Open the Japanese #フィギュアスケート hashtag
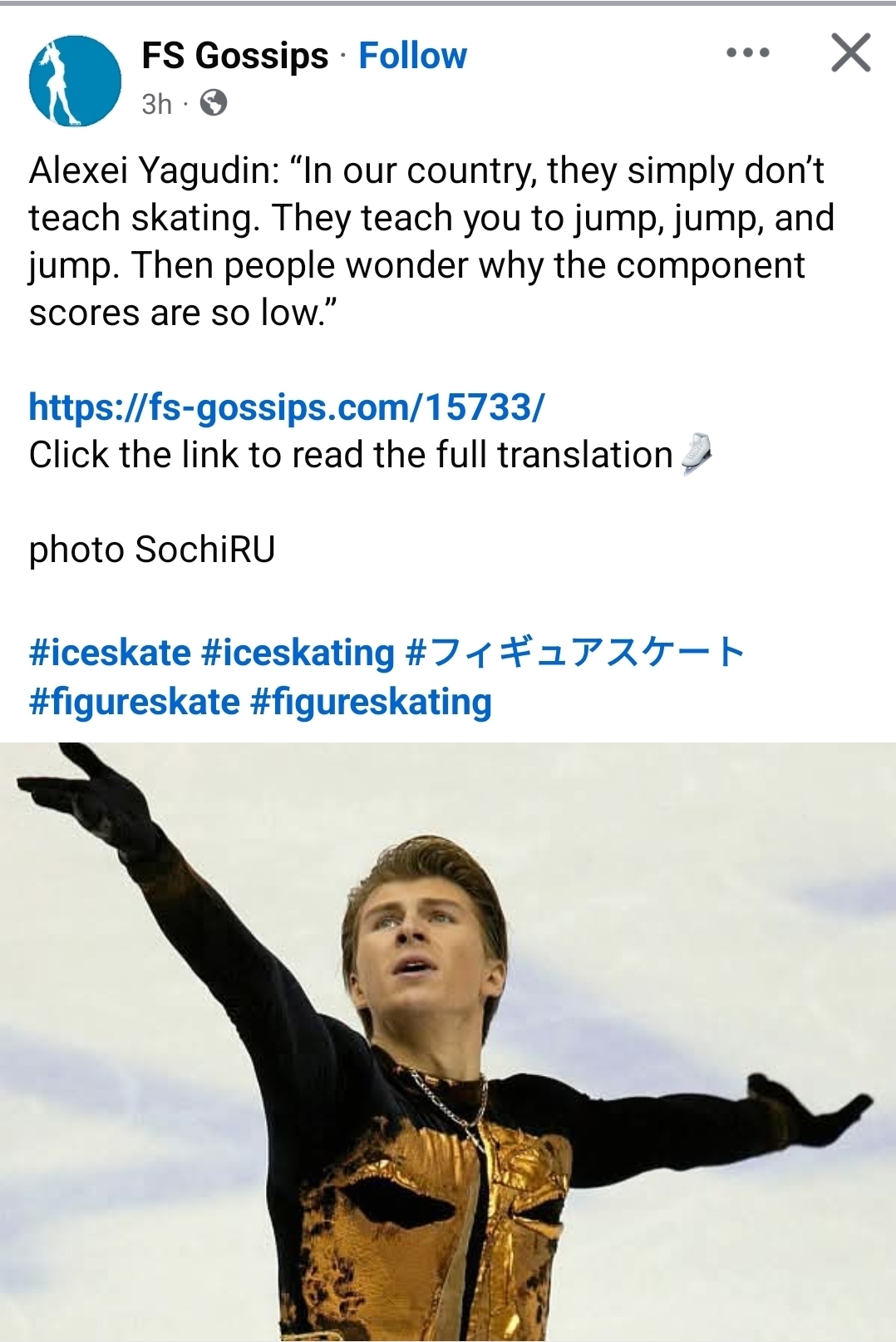This screenshot has height=1342, width=896. [575, 653]
